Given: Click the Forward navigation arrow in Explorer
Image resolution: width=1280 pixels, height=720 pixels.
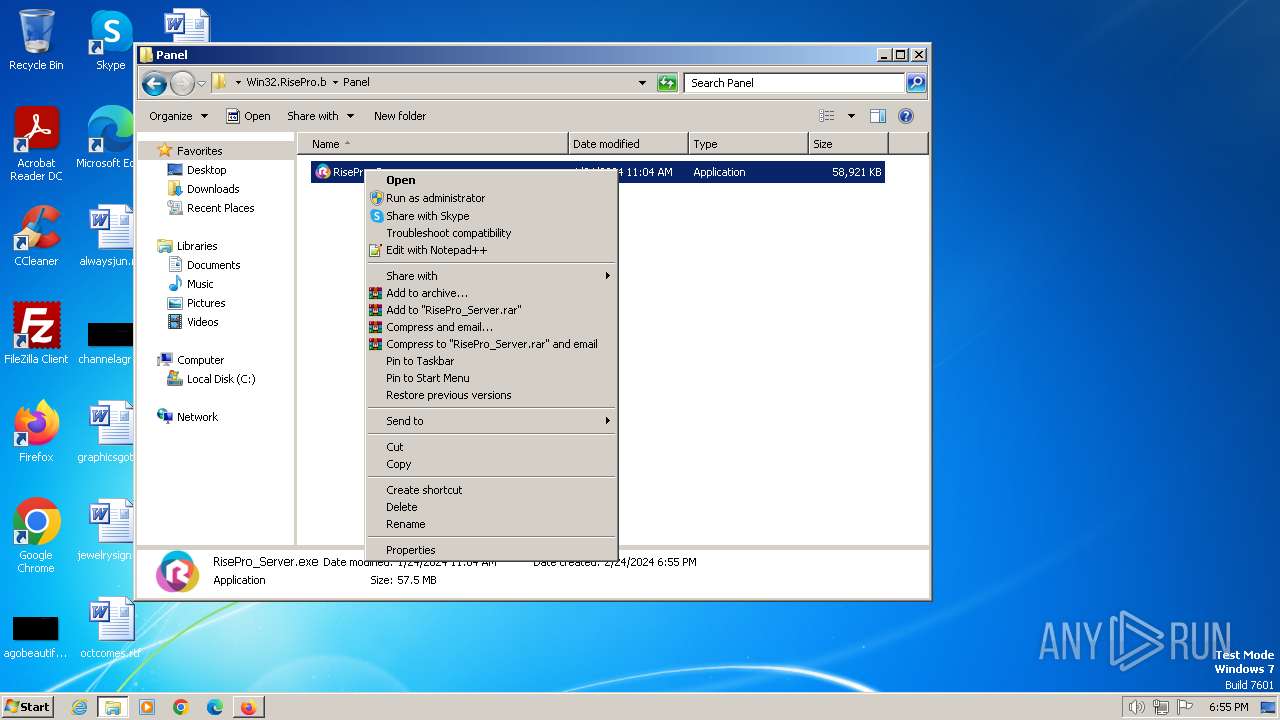Looking at the screenshot, I should click(x=182, y=83).
